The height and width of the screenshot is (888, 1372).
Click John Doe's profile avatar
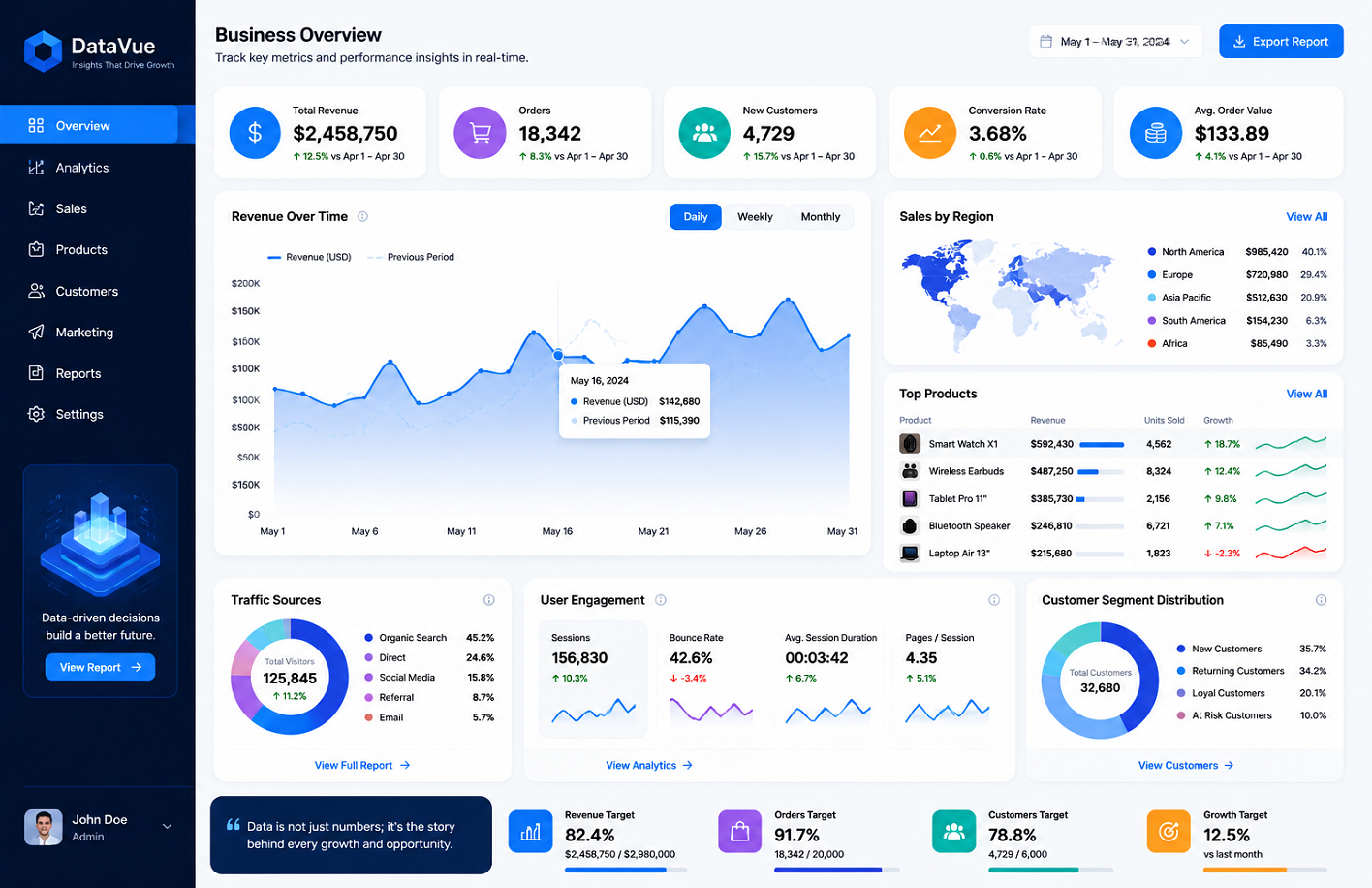pos(43,827)
